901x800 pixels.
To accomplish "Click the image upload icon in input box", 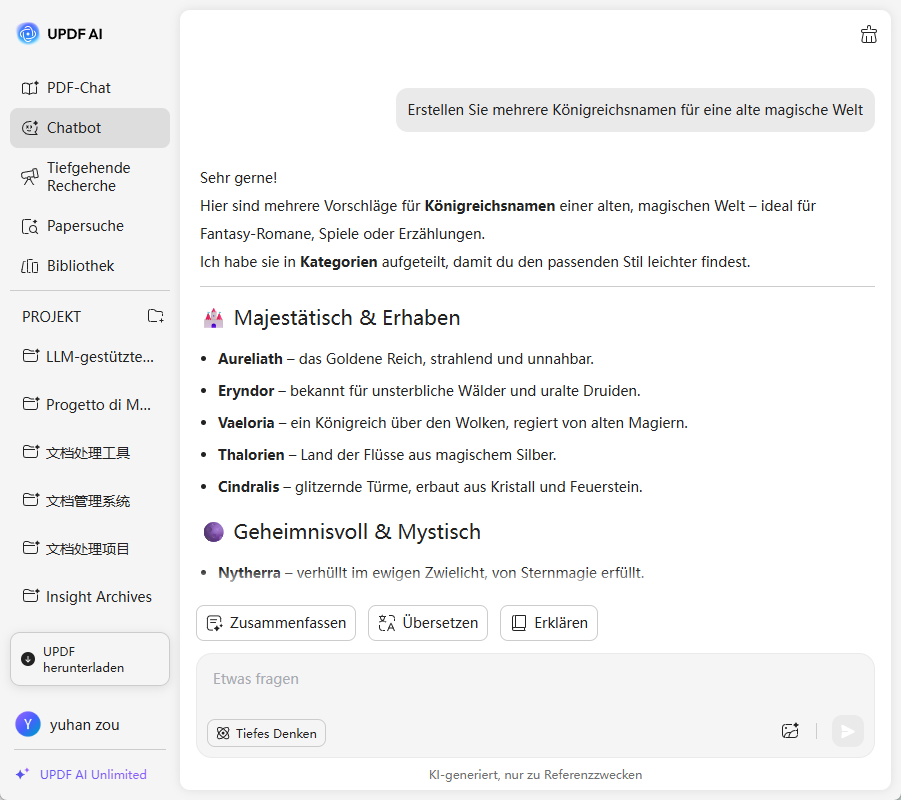I will point(790,731).
